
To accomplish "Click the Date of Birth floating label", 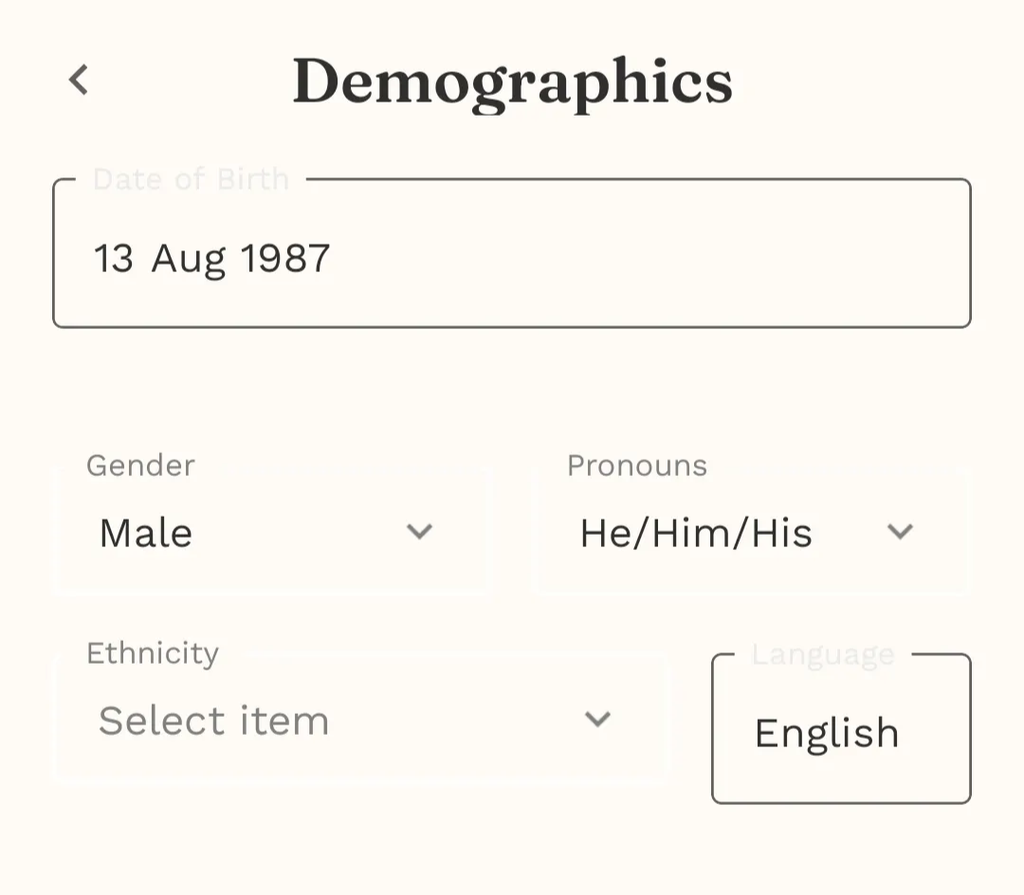I will [191, 180].
